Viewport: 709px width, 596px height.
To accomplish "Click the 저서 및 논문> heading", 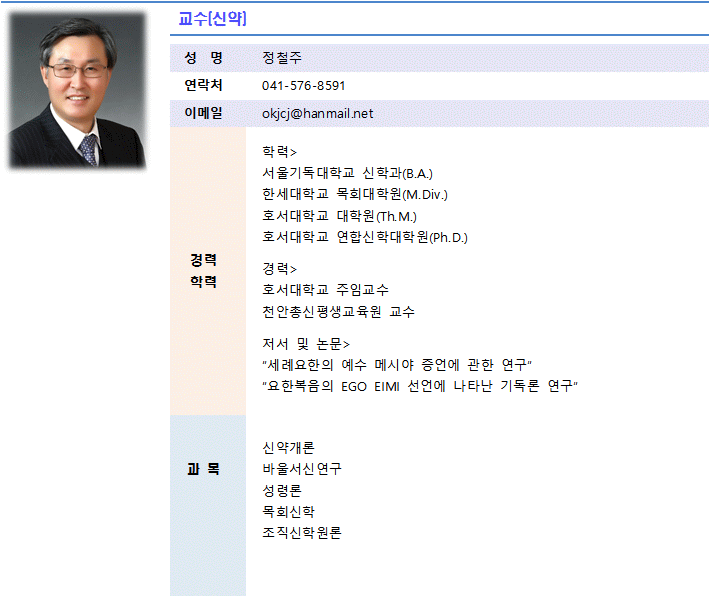I will [x=306, y=344].
